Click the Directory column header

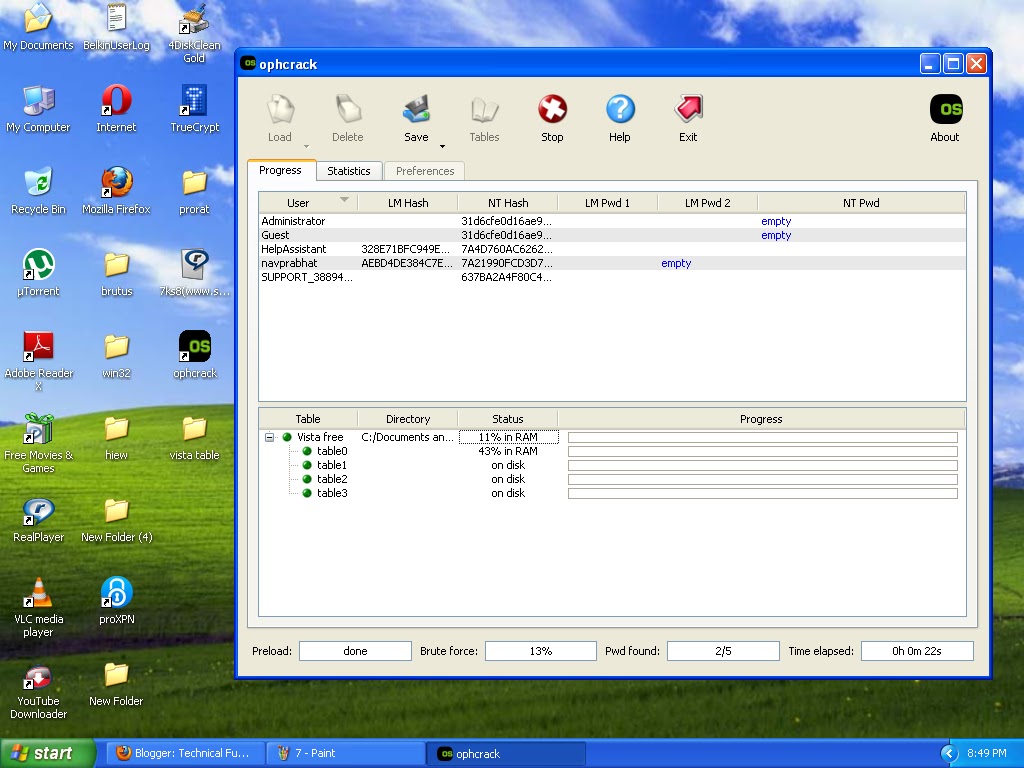point(408,419)
